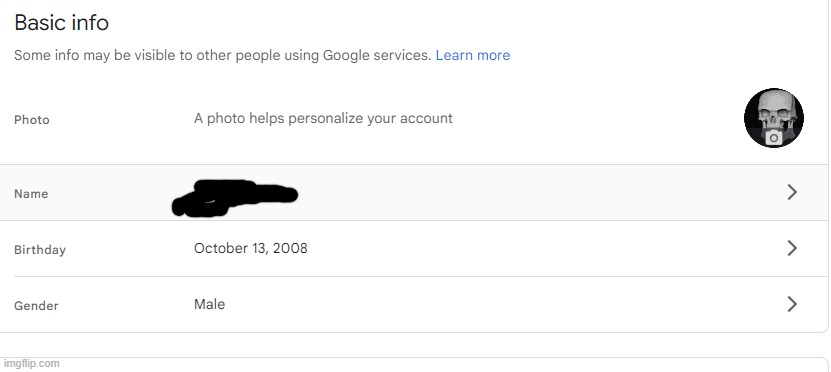Click the imgflip.com watermark

[31, 364]
